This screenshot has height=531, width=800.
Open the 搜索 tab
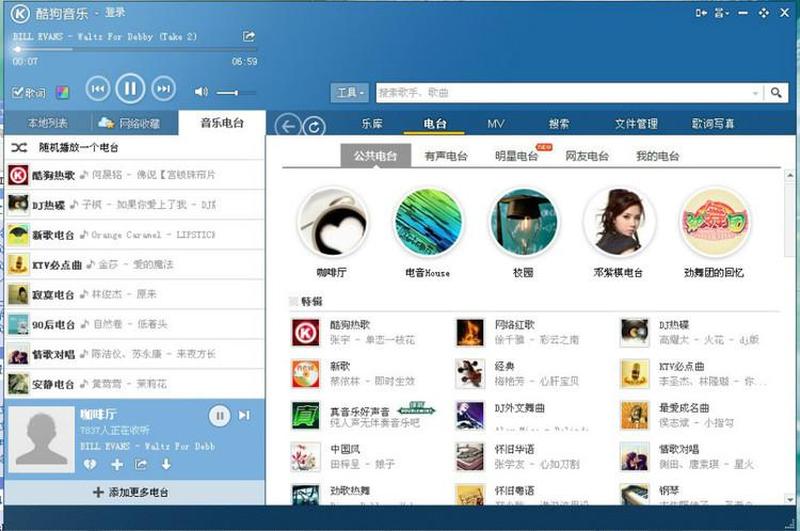[559, 123]
